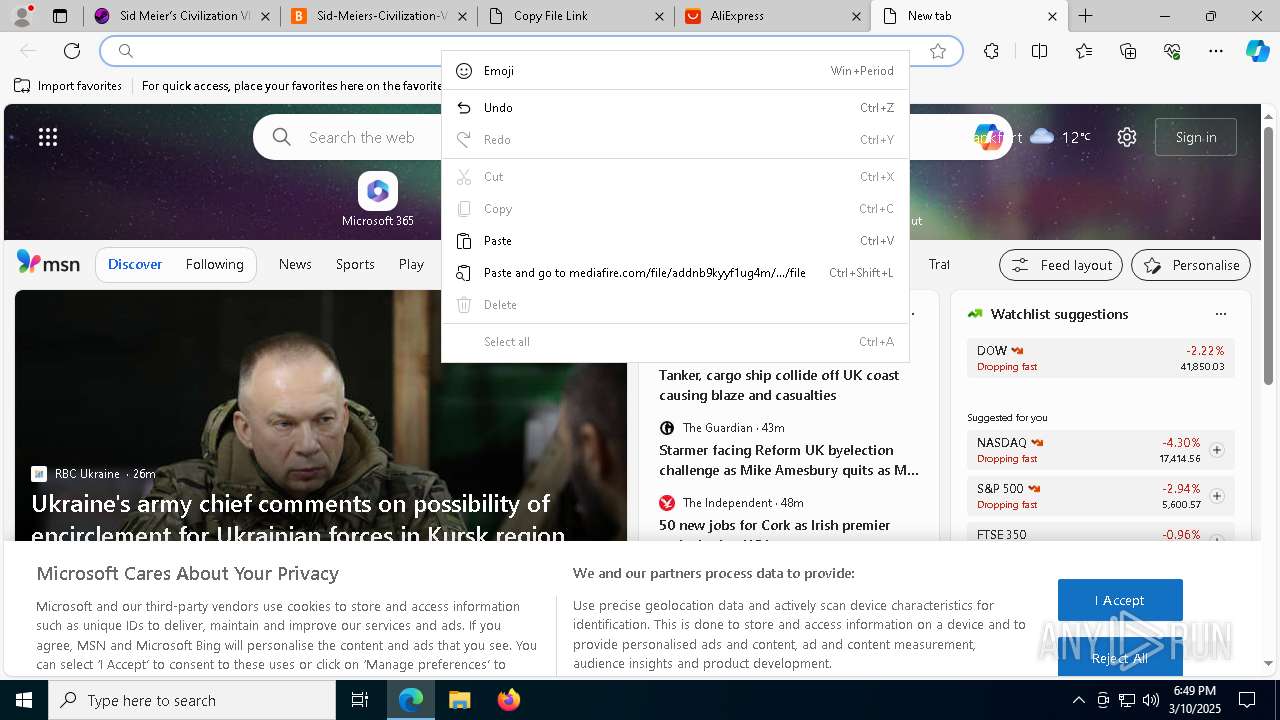
Task: Add NASDAQ to the watchlist
Action: coord(1216,450)
